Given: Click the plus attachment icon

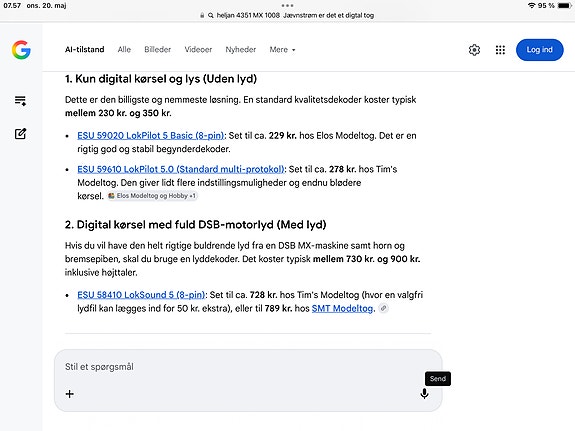Looking at the screenshot, I should (x=69, y=394).
